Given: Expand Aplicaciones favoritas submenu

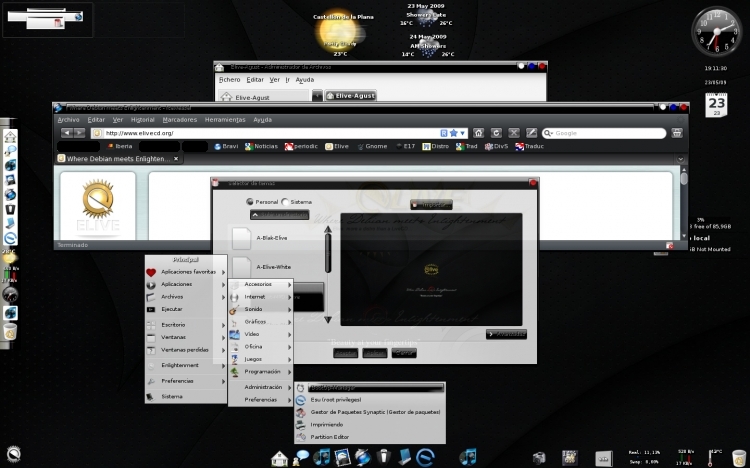Looking at the screenshot, I should click(x=186, y=272).
